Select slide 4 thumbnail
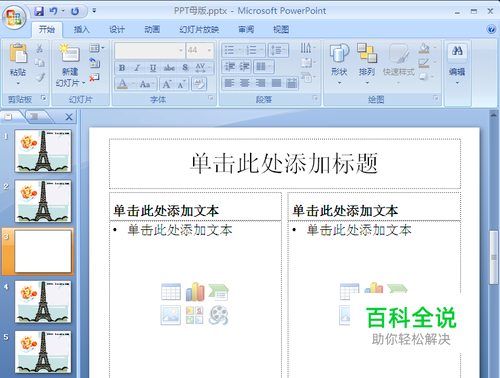Image resolution: width=500 pixels, height=378 pixels. pyautogui.click(x=43, y=302)
